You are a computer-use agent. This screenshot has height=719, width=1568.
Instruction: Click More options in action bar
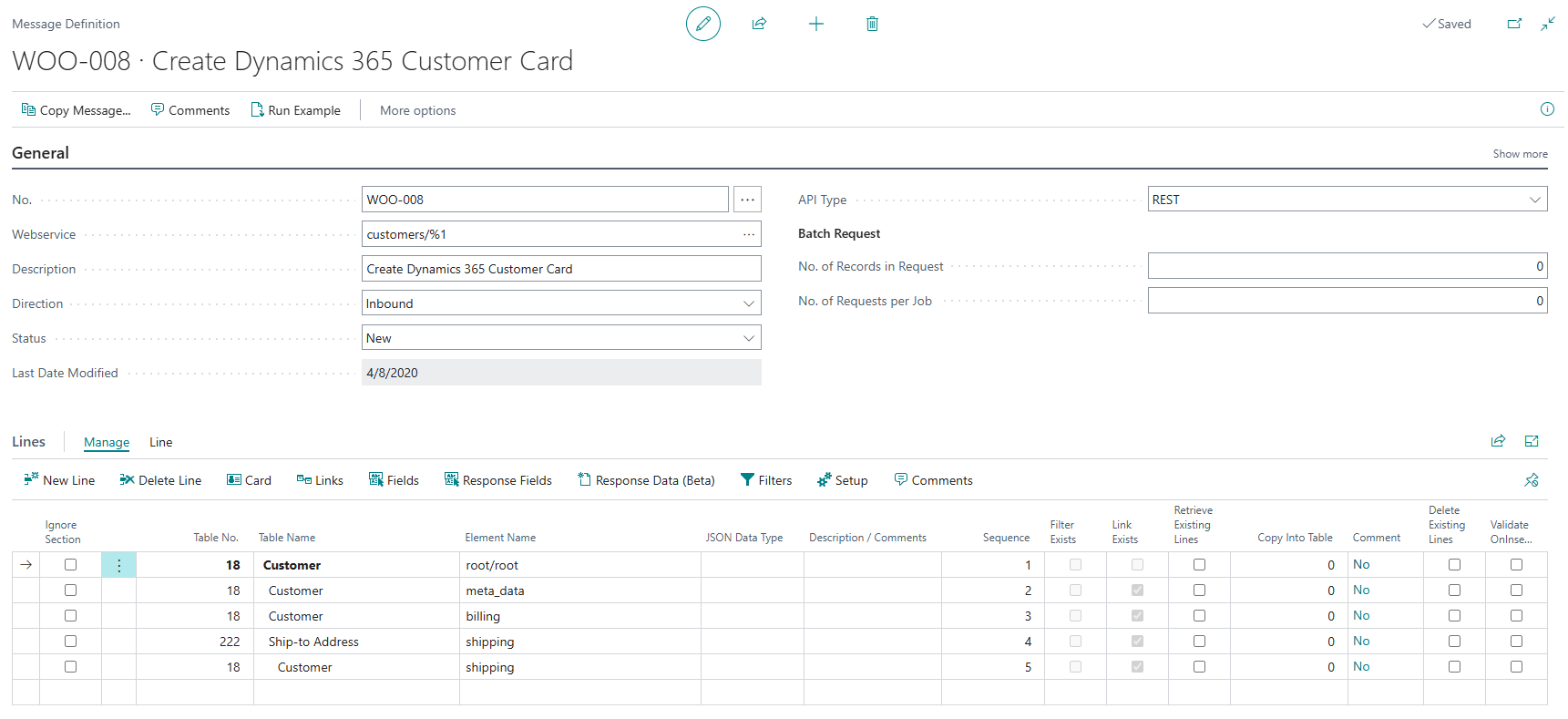(417, 110)
